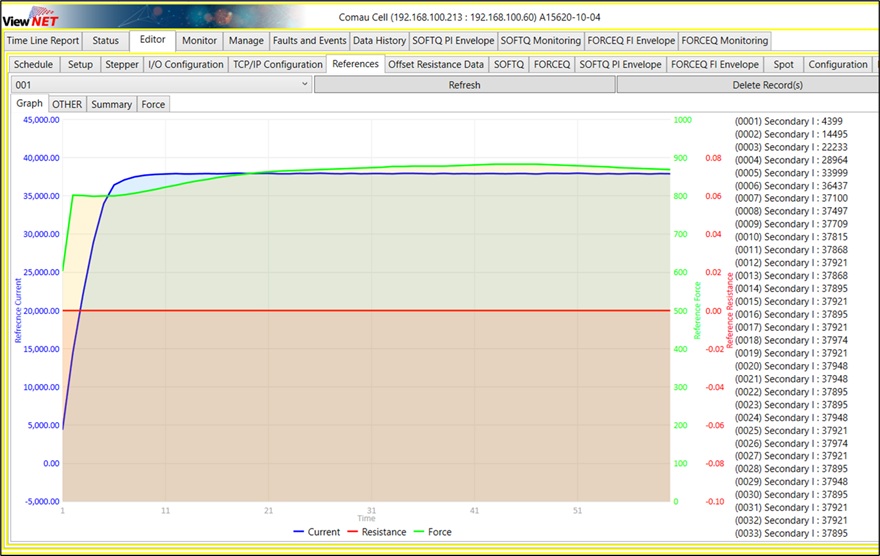Image resolution: width=880 pixels, height=556 pixels.
Task: Open the OTHER graph tab
Action: 67,104
